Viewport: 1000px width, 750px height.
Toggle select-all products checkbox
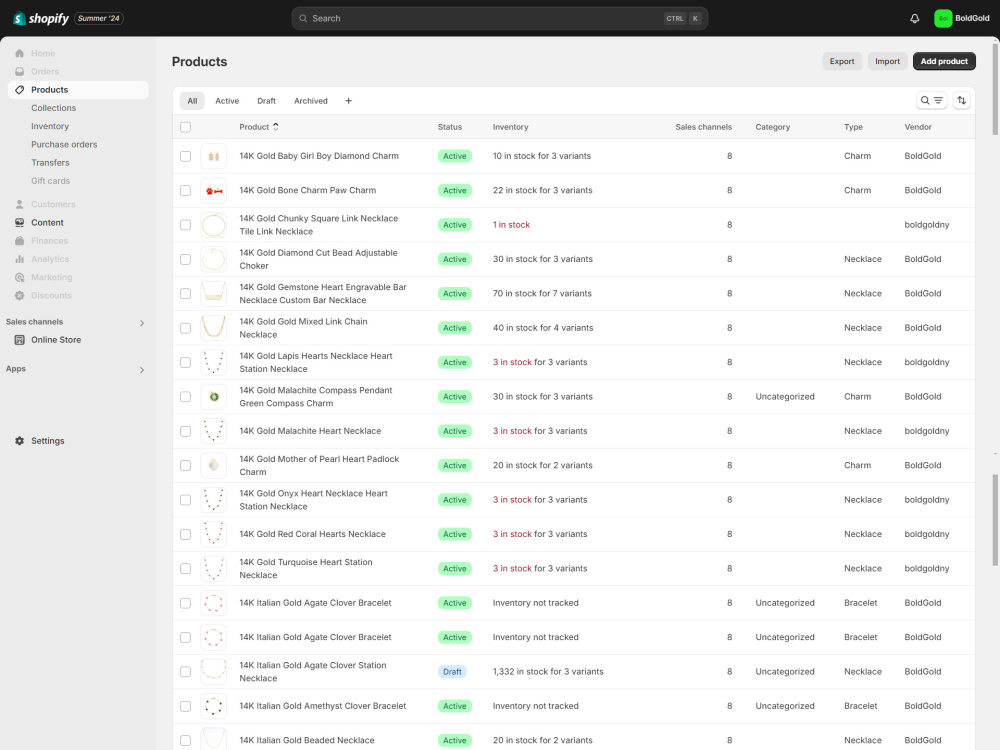186,127
